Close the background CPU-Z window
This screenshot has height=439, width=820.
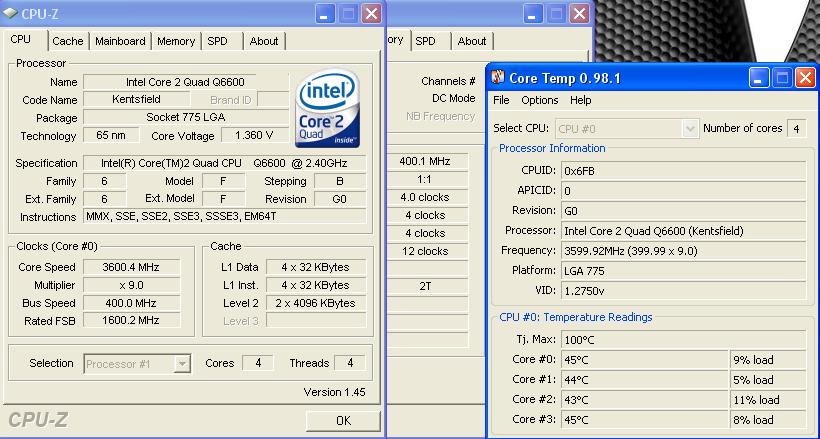[579, 14]
